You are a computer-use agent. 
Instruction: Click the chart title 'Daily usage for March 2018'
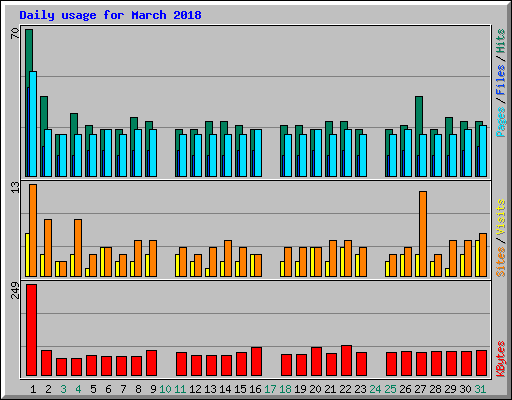(110, 15)
